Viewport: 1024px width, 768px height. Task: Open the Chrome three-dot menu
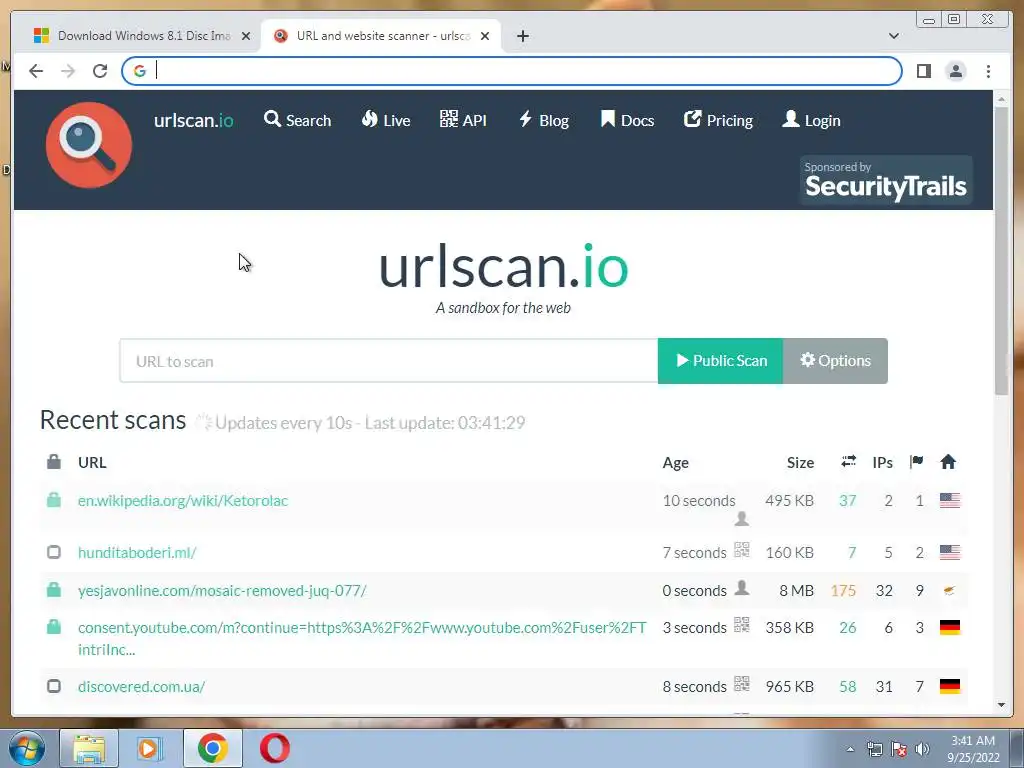tap(988, 71)
